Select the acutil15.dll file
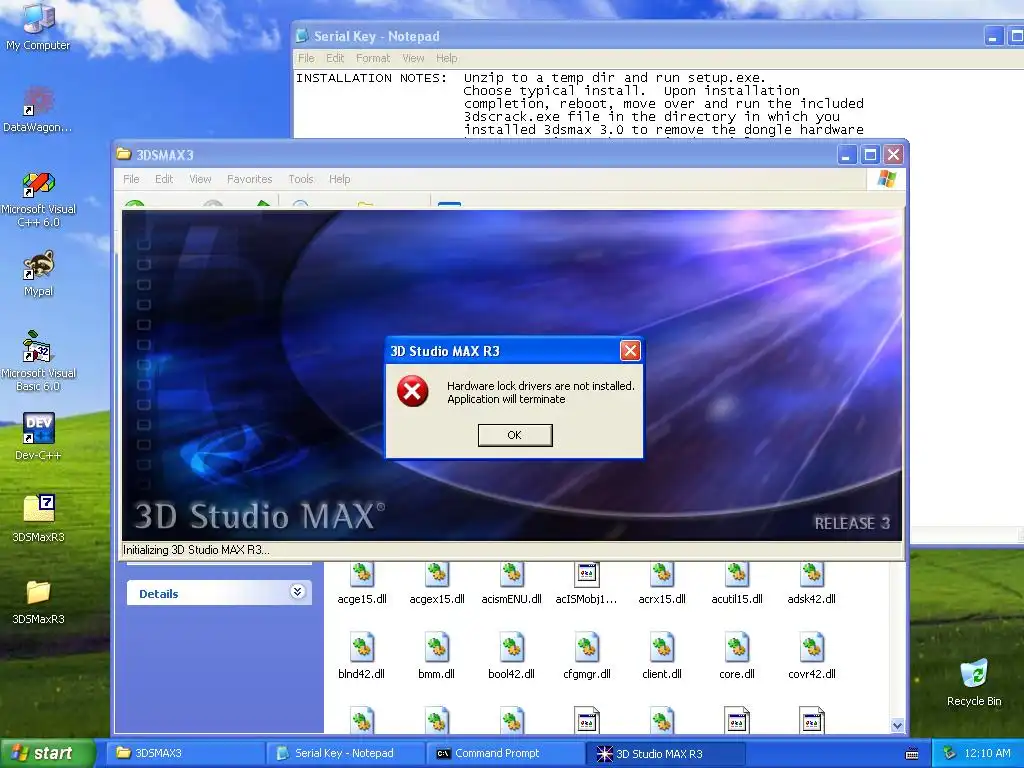 click(737, 583)
